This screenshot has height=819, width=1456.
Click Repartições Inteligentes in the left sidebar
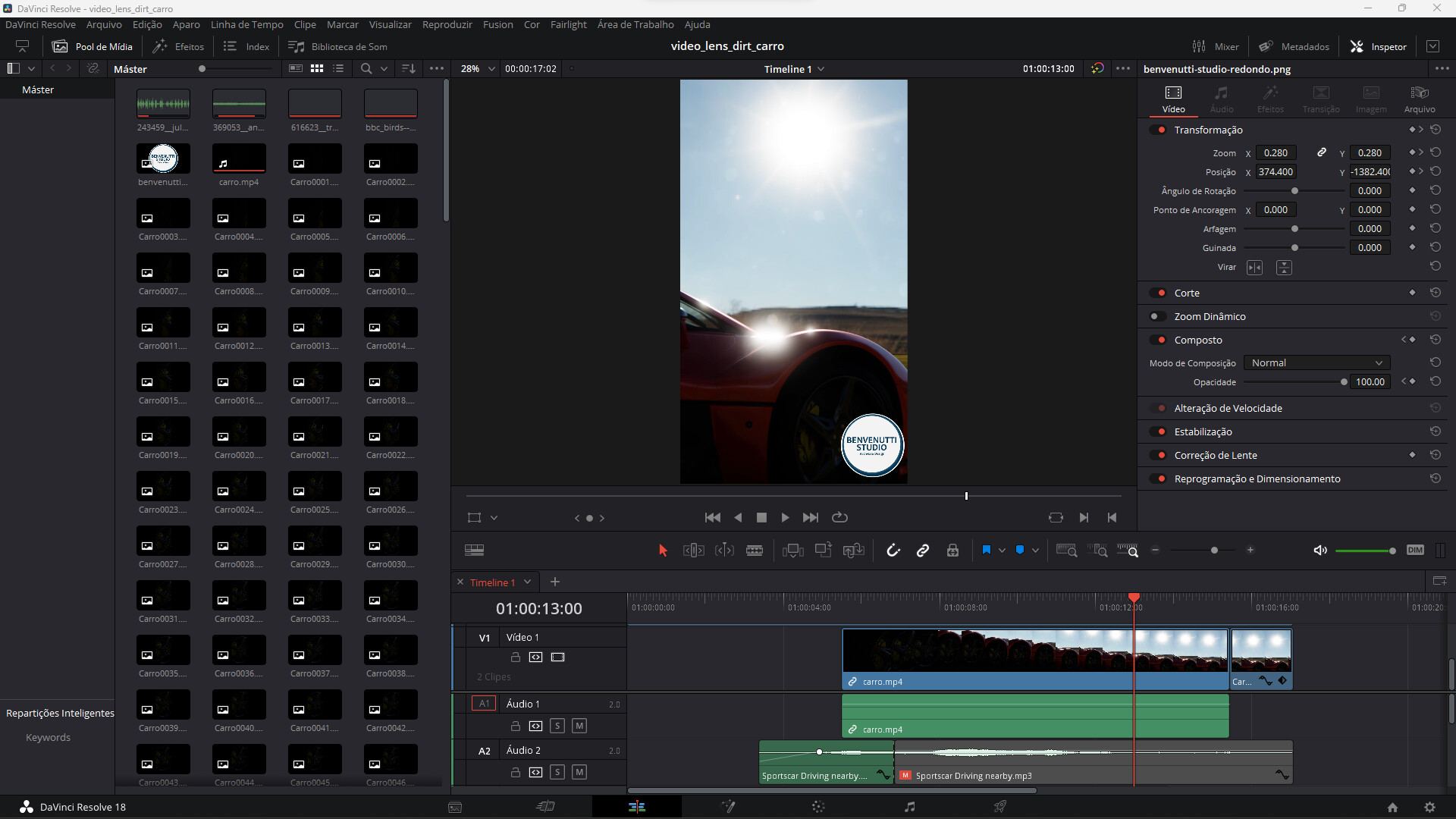59,713
